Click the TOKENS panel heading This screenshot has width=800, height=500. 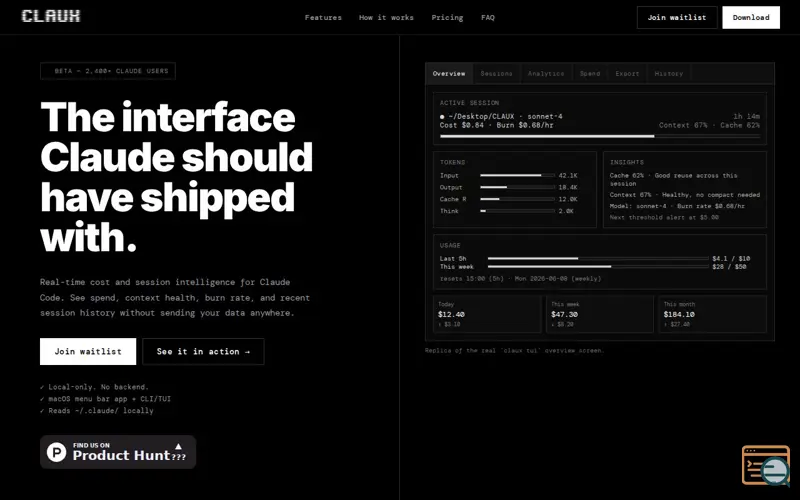(x=453, y=162)
